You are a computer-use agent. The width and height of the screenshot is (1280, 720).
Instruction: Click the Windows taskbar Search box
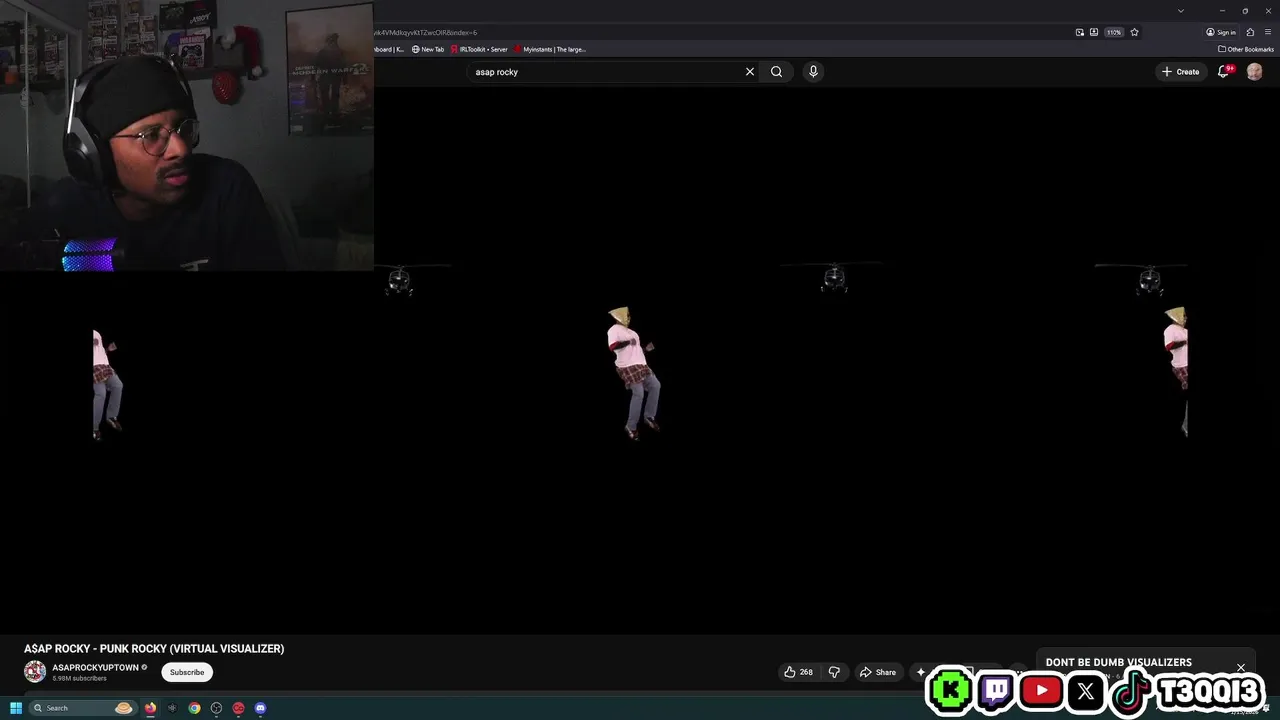point(81,708)
